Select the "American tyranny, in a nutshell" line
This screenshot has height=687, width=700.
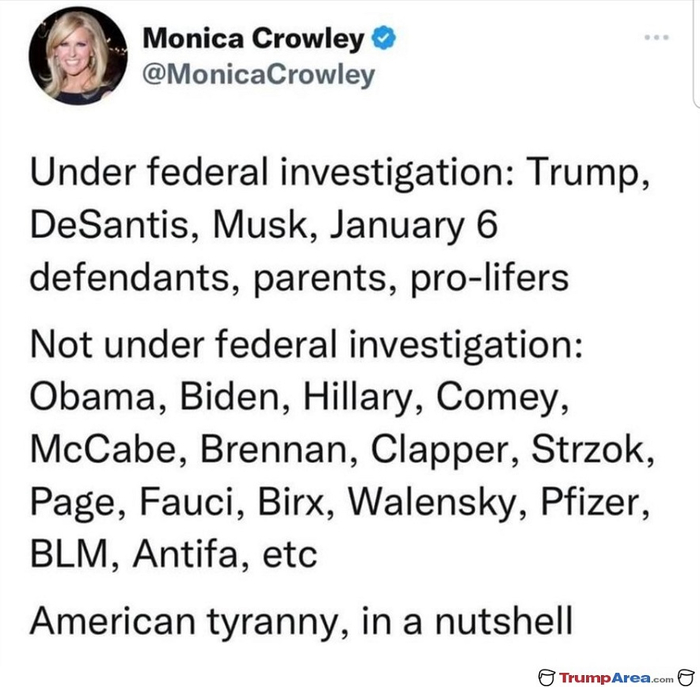(301, 620)
